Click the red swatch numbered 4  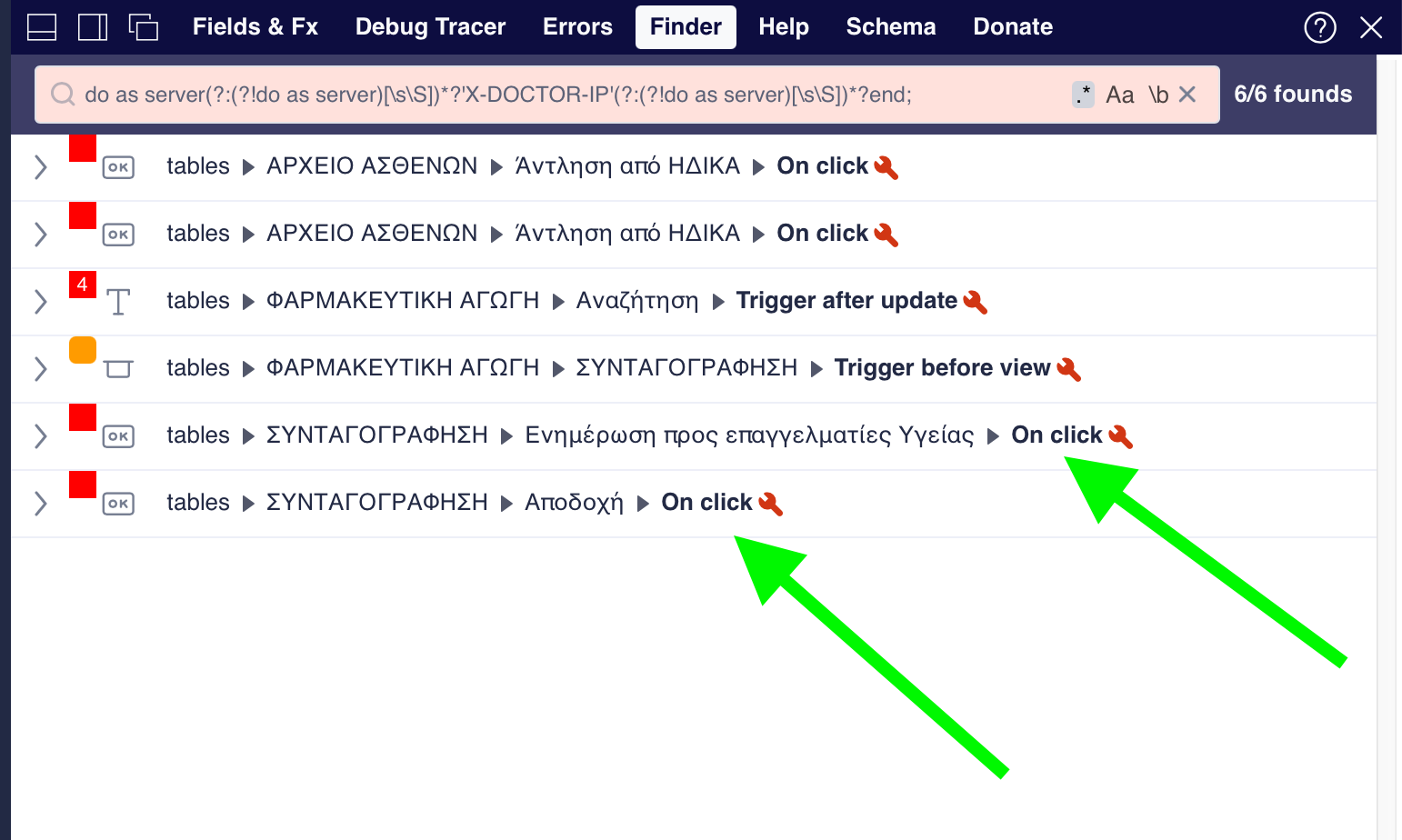(83, 284)
